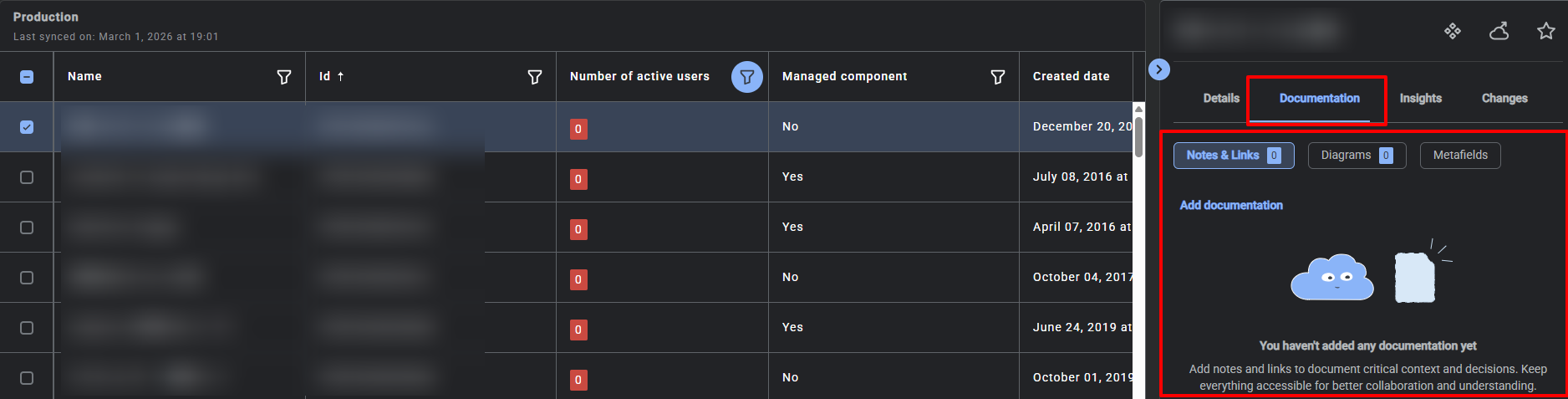Screen dimensions: 1568x399
Task: Open the Managed component column filter
Action: (x=997, y=77)
